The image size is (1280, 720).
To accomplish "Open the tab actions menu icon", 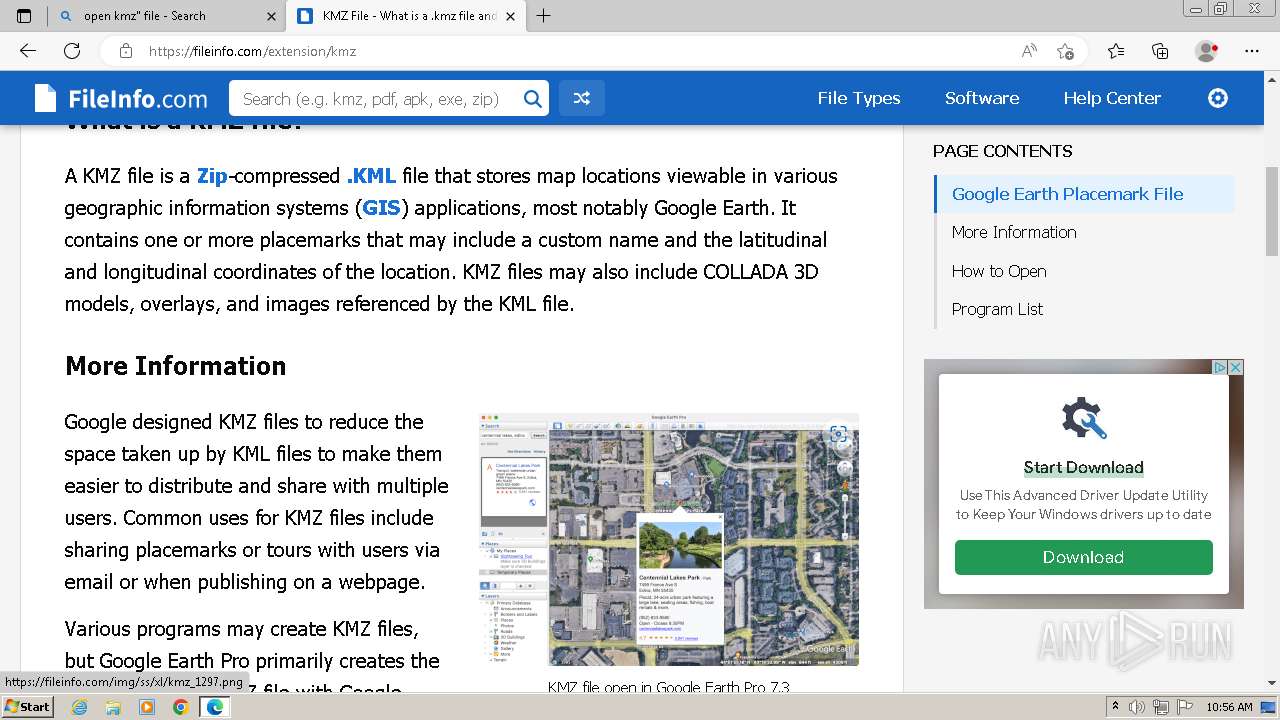I will pos(24,16).
